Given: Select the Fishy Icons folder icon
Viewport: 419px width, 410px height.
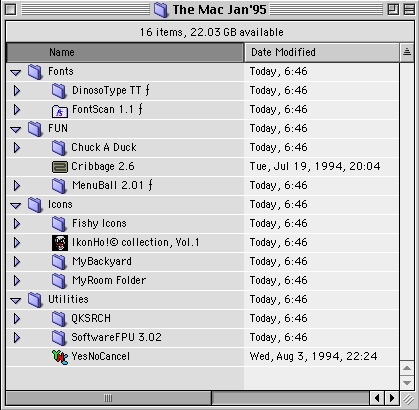Looking at the screenshot, I should pos(59,224).
